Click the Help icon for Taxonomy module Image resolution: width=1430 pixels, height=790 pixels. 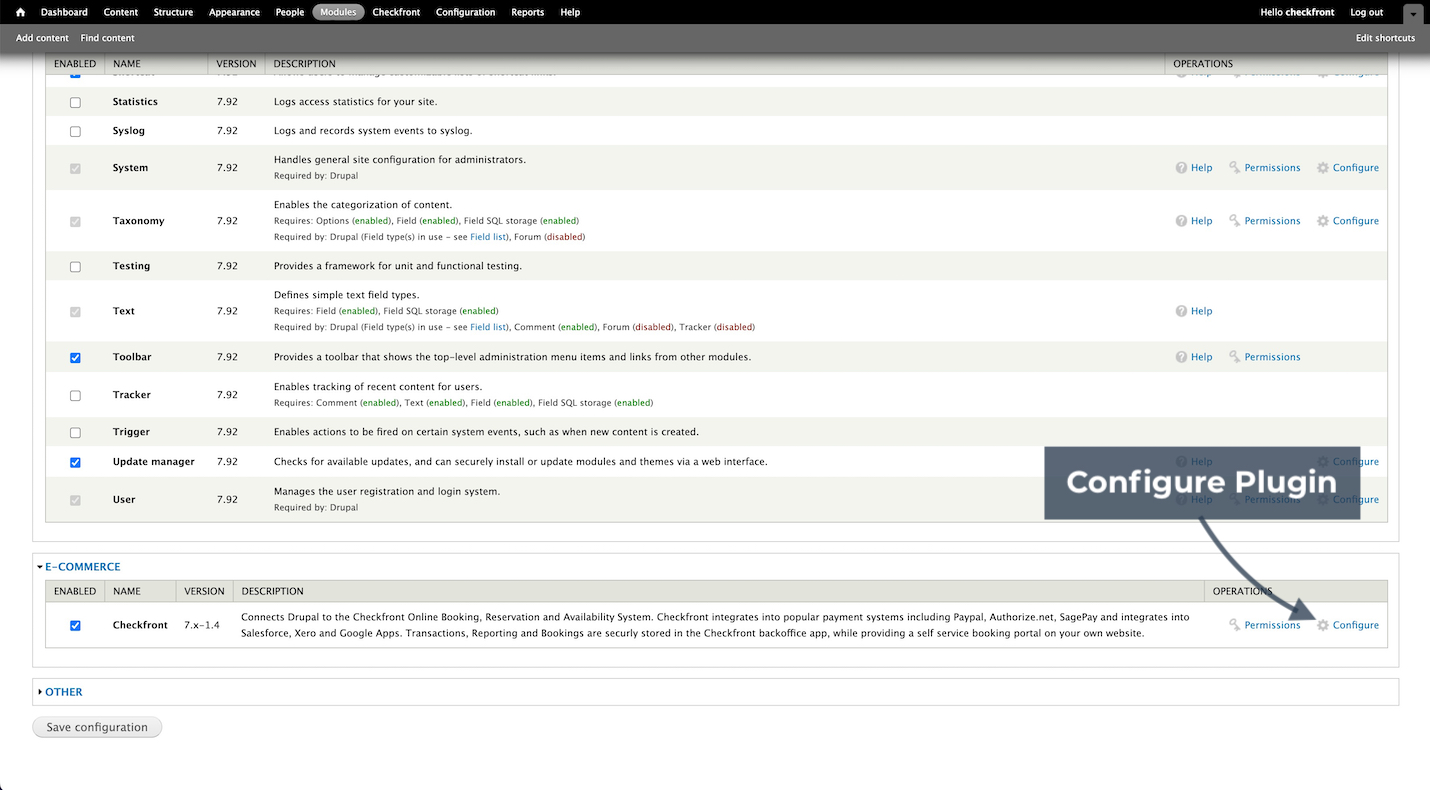click(1182, 221)
